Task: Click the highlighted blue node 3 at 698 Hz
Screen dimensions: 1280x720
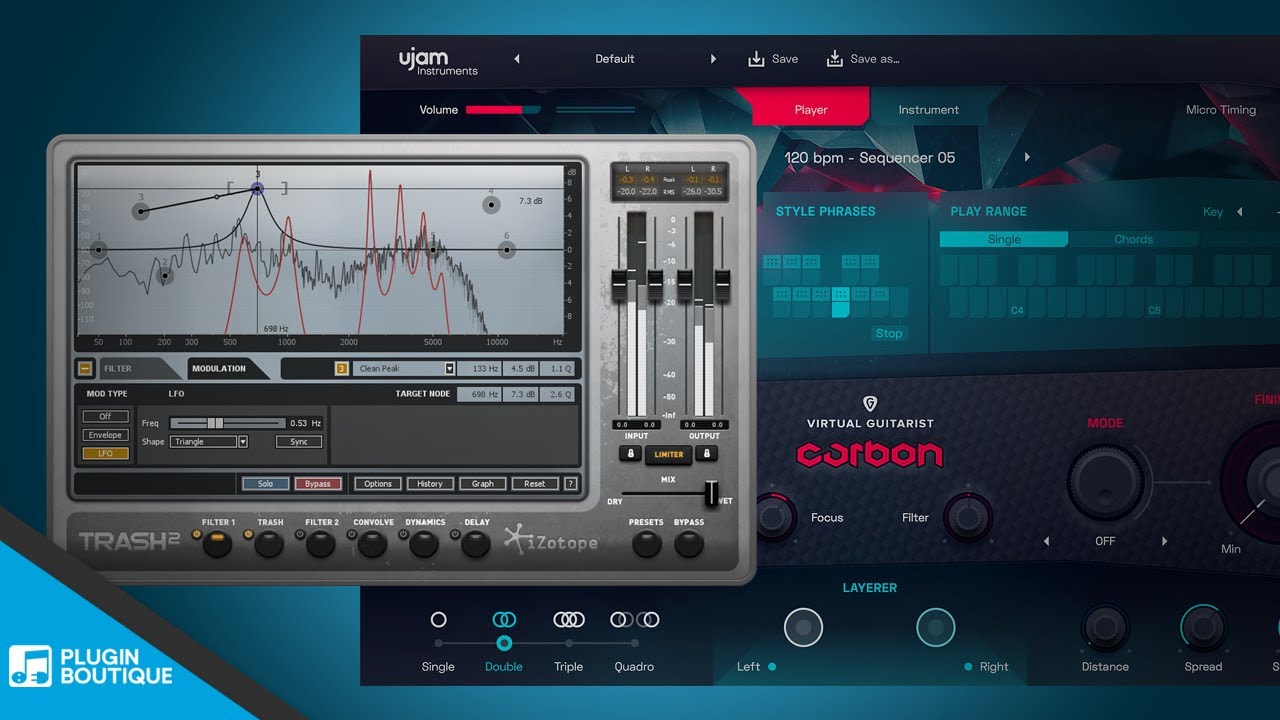Action: (257, 188)
